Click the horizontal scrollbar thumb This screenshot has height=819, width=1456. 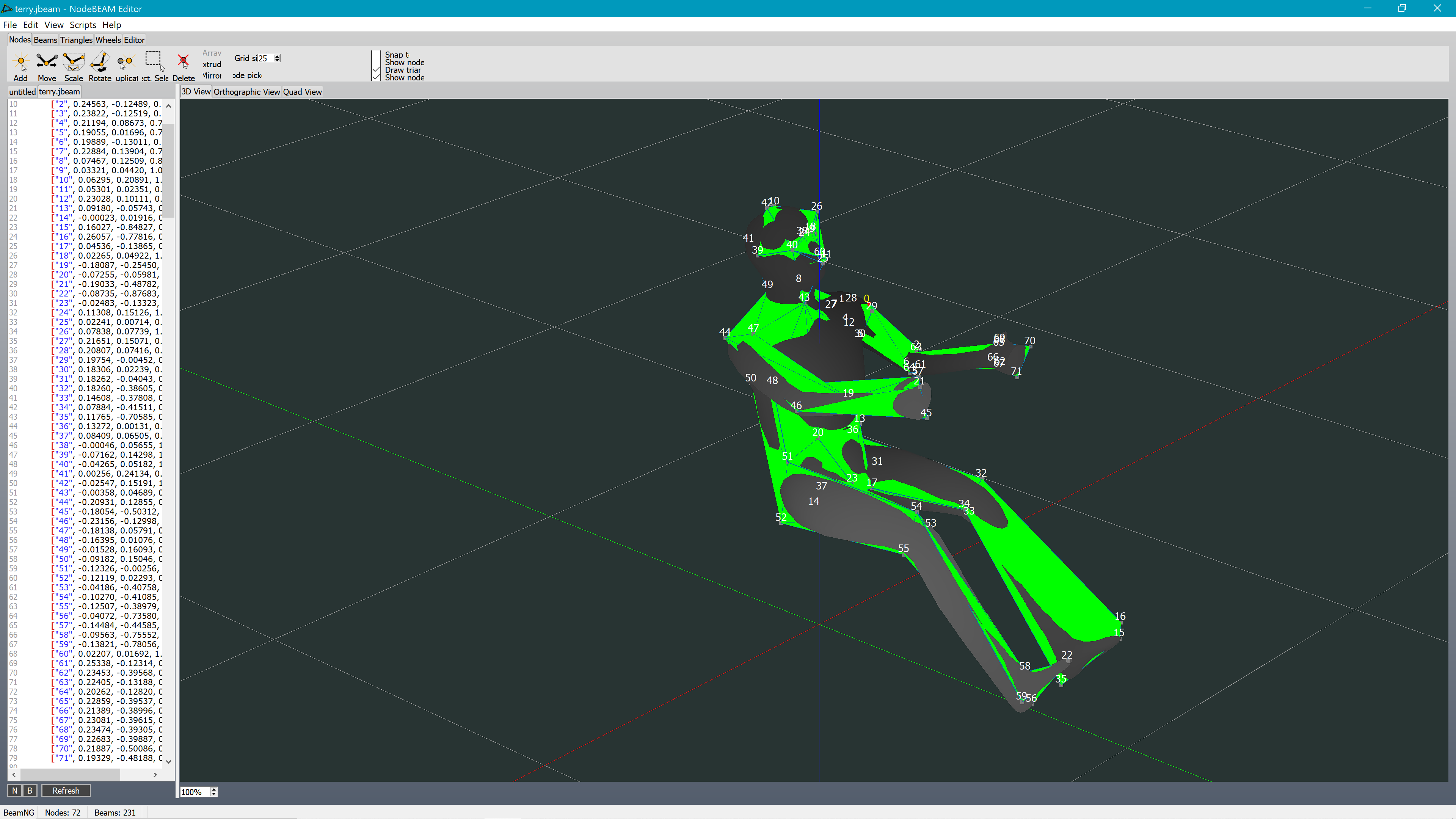(x=70, y=774)
